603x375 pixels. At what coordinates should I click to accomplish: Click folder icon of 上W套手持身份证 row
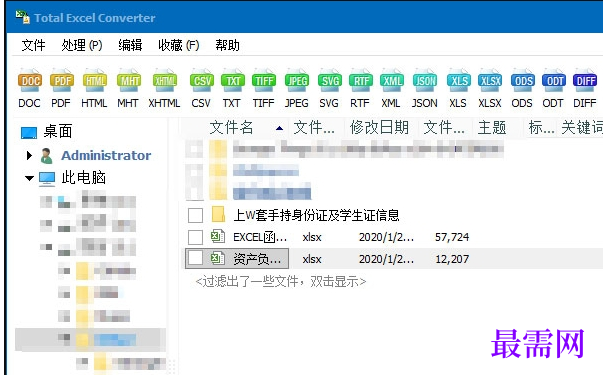coord(218,214)
